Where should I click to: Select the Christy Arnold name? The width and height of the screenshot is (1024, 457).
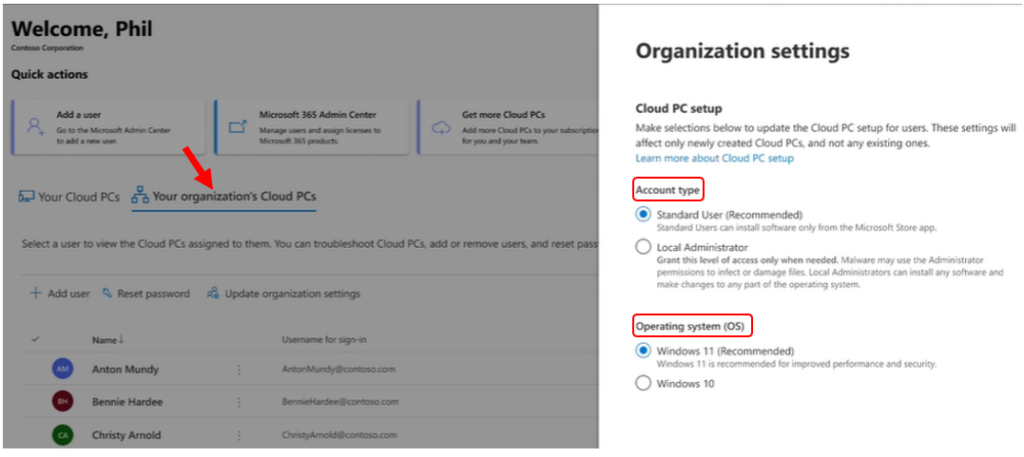(127, 435)
